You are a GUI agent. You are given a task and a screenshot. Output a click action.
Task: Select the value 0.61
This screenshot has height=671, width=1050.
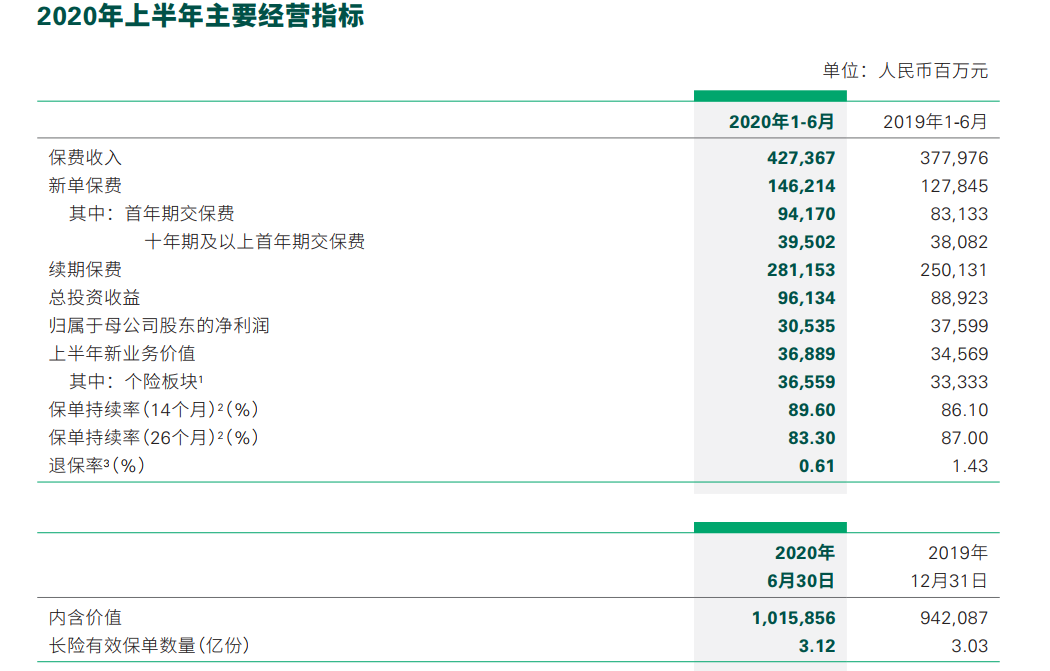click(x=817, y=467)
